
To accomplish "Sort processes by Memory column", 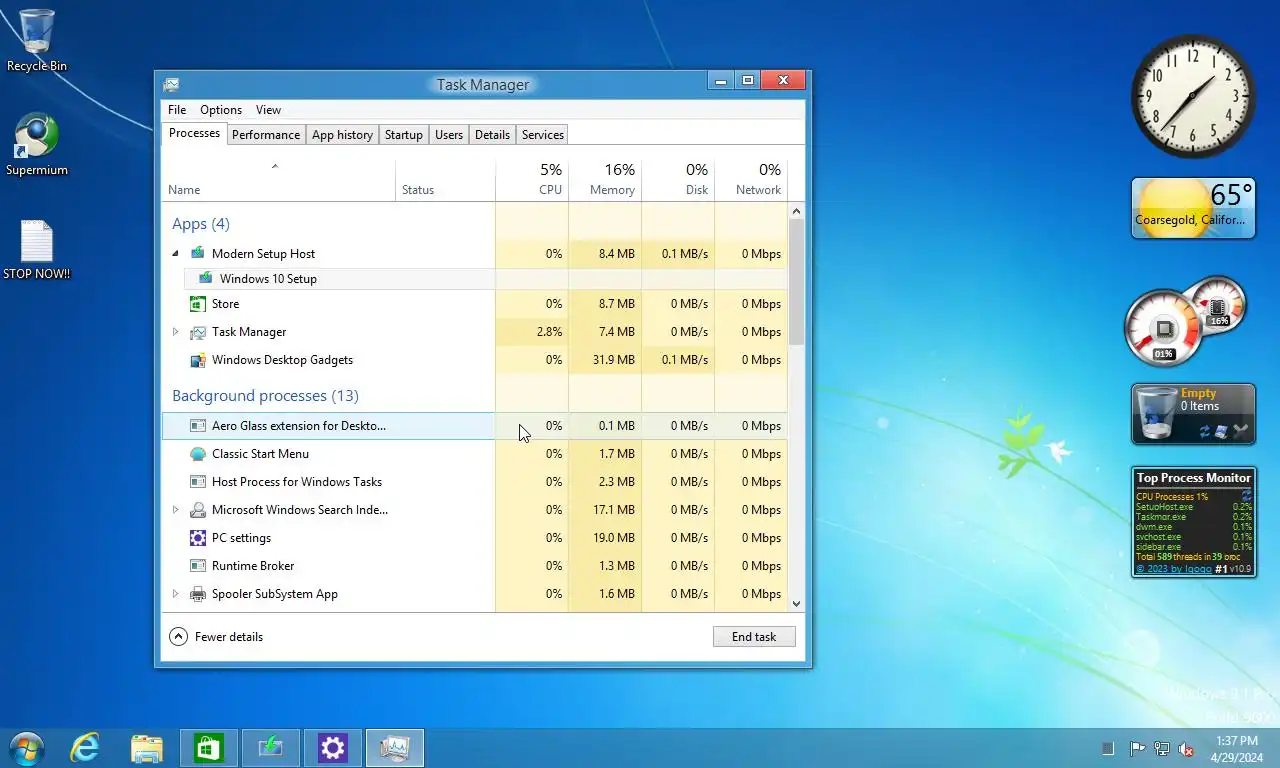I will pyautogui.click(x=605, y=180).
